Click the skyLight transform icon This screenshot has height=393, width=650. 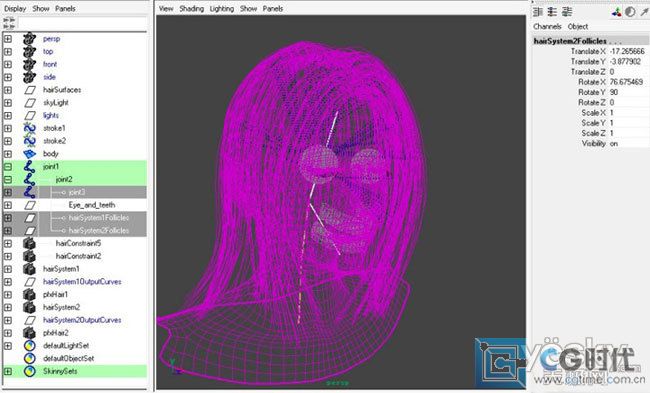[x=29, y=103]
